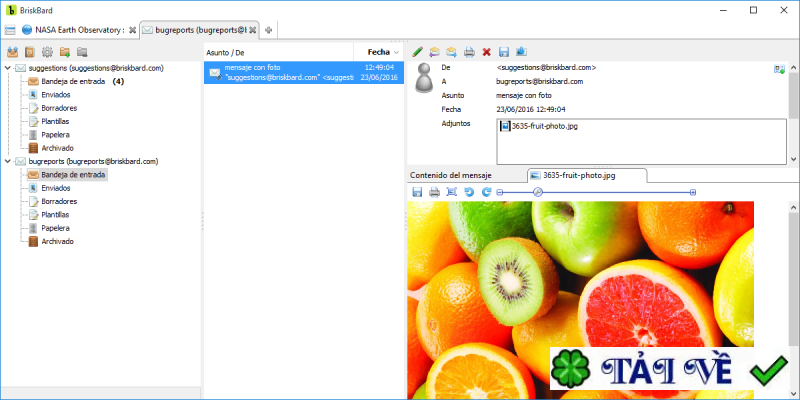
Task: Click the forward message icon
Action: (x=452, y=52)
